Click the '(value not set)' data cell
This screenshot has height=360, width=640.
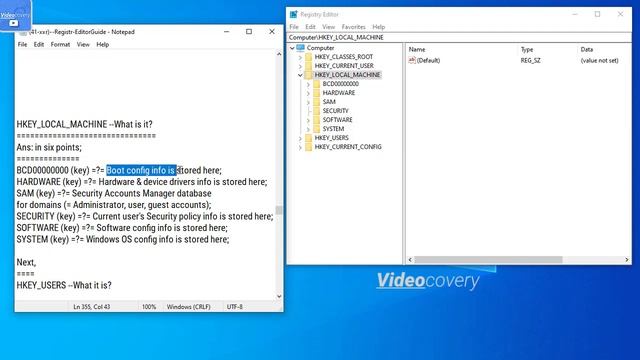coord(599,60)
